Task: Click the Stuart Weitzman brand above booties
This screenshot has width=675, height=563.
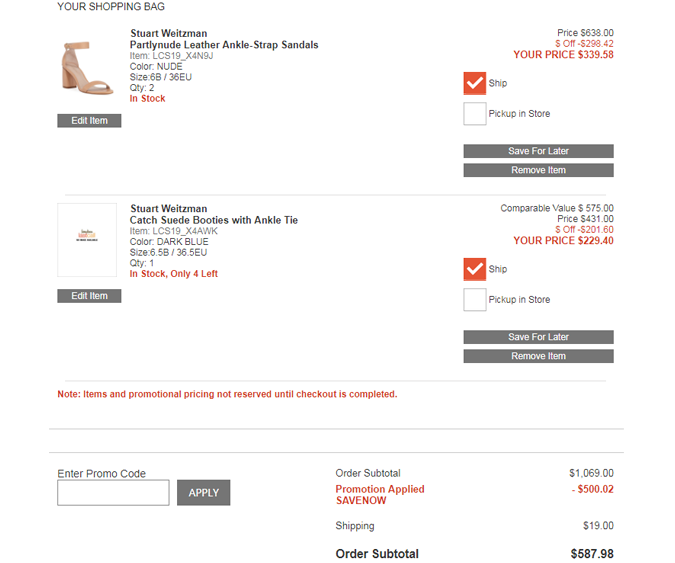Action: point(169,209)
